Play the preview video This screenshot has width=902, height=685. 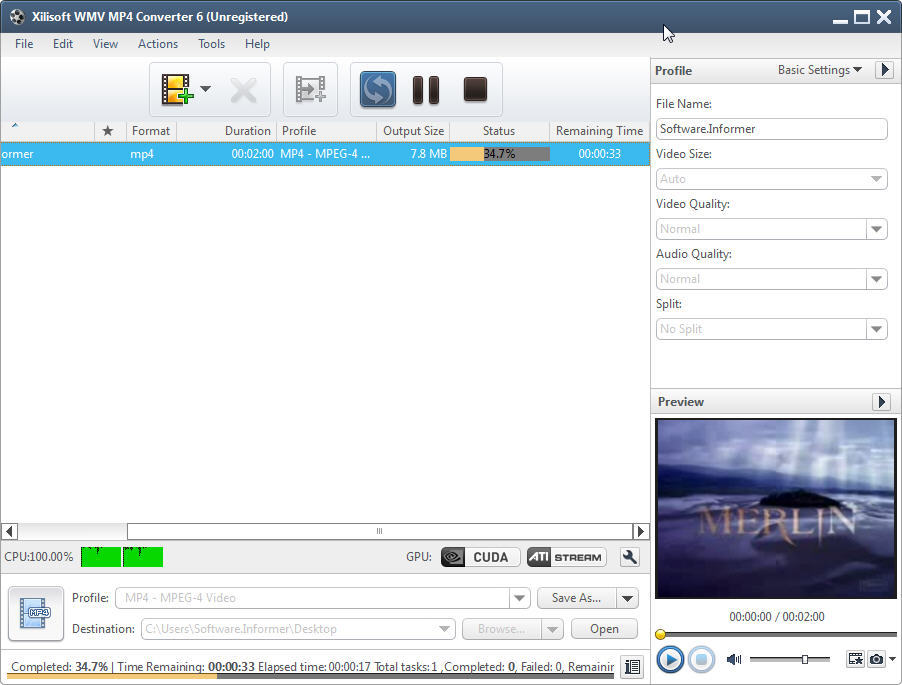(x=670, y=659)
